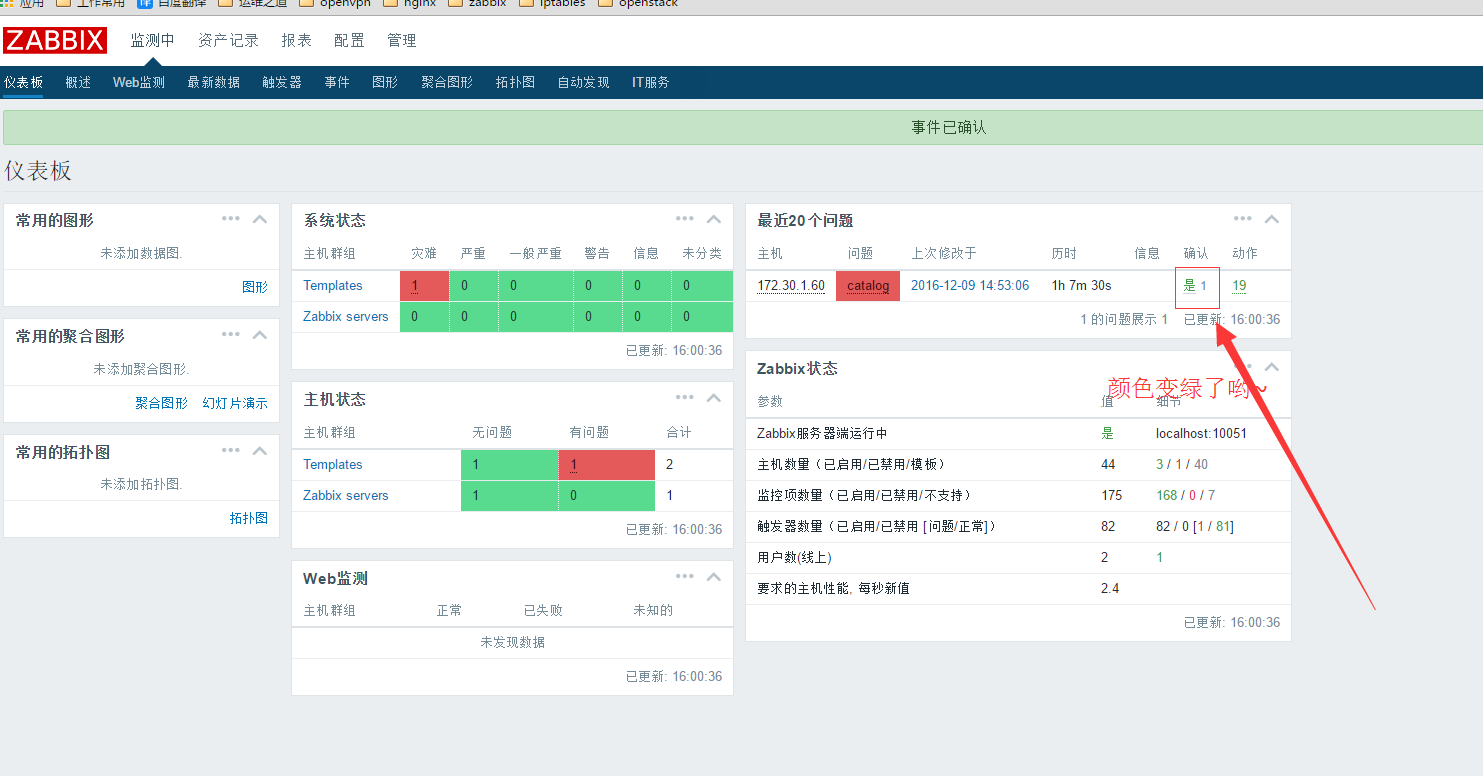Switch to the 最新数据 tab

click(x=213, y=82)
